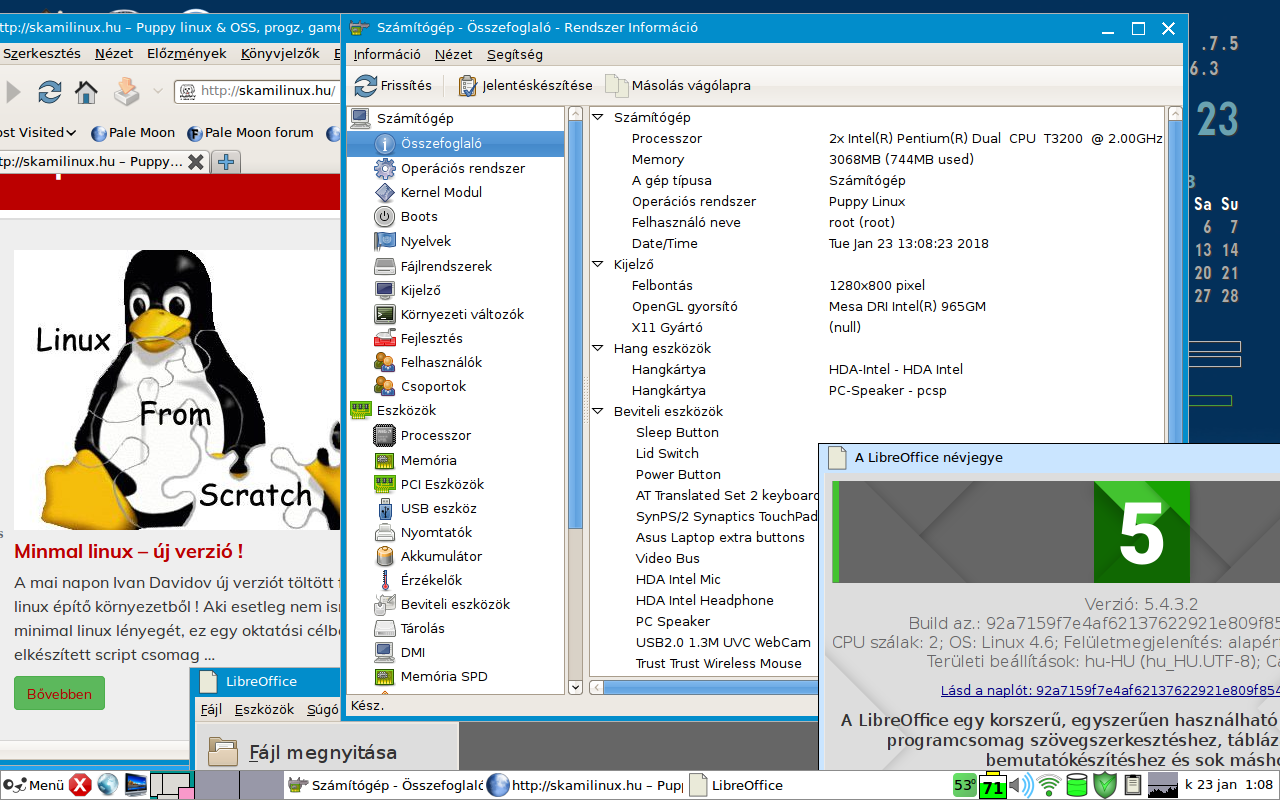1280x800 pixels.
Task: Open LibreOffice Súgó menu
Action: [x=322, y=710]
